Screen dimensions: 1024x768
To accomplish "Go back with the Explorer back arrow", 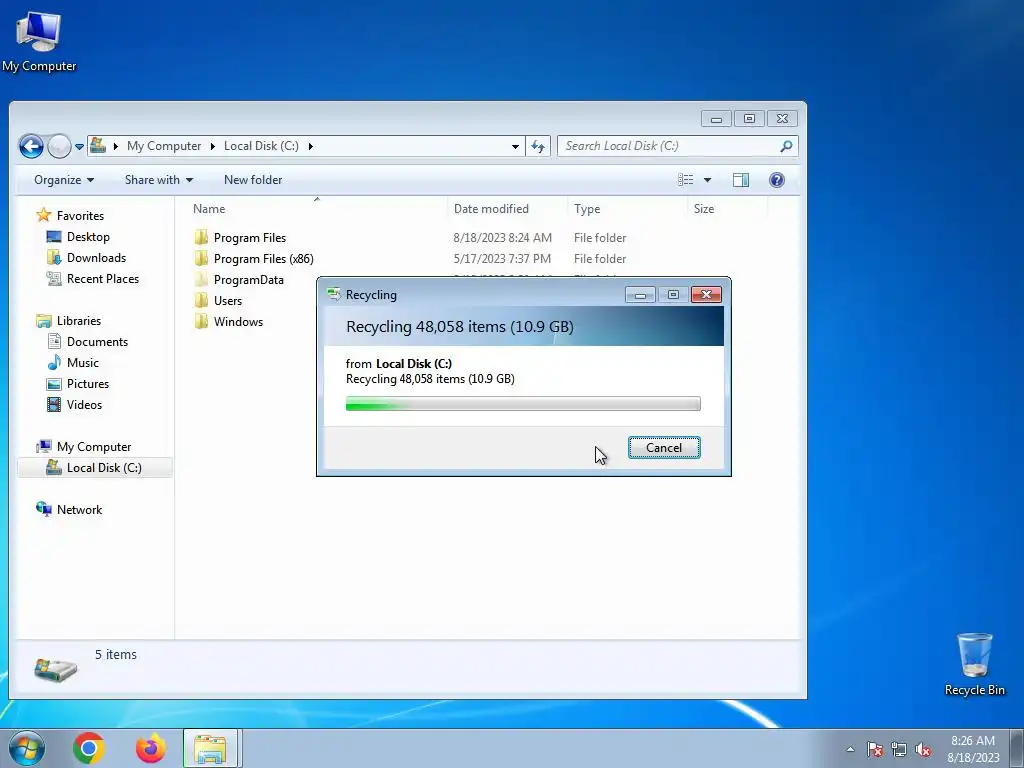I will pyautogui.click(x=31, y=146).
